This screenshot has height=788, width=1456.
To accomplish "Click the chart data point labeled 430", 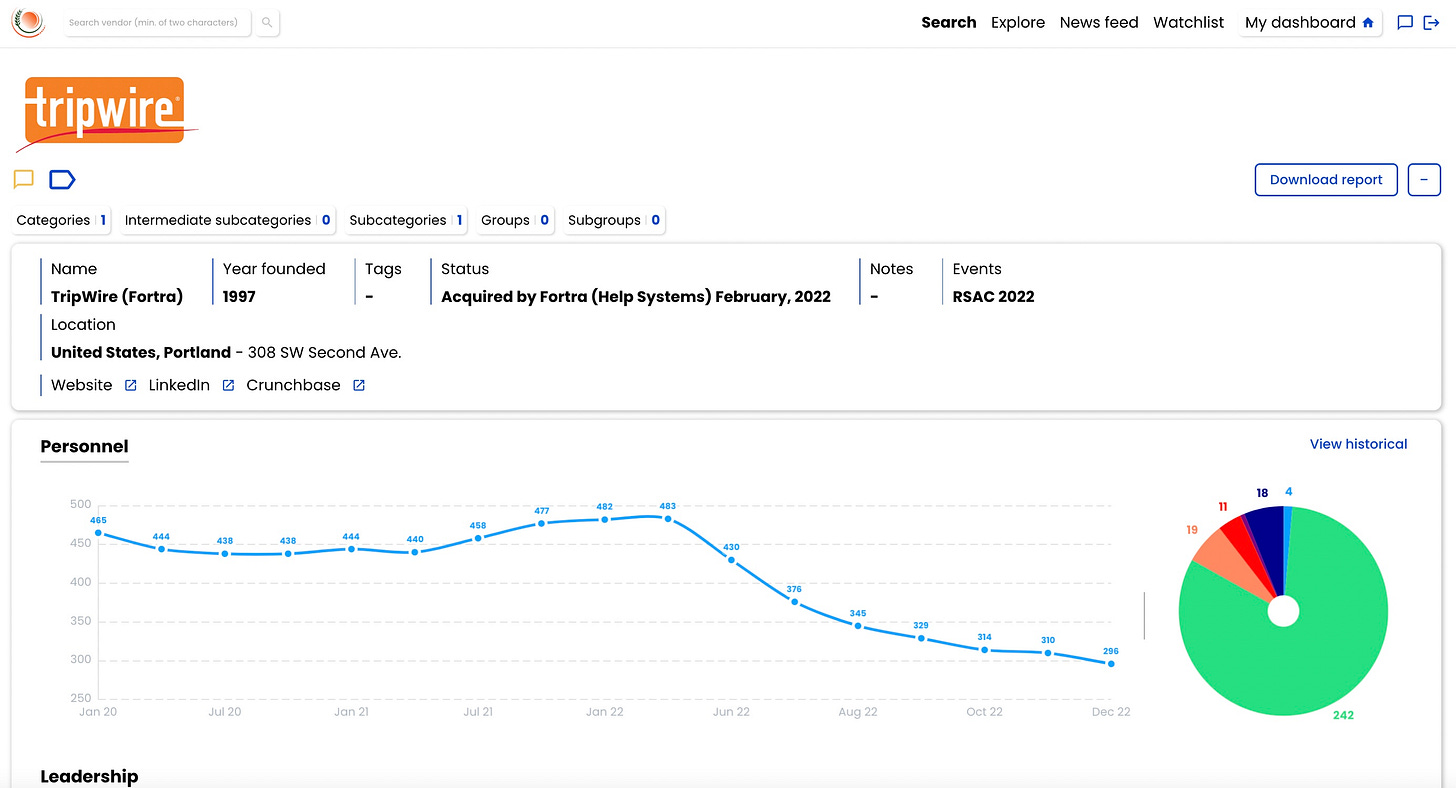I will pyautogui.click(x=731, y=560).
